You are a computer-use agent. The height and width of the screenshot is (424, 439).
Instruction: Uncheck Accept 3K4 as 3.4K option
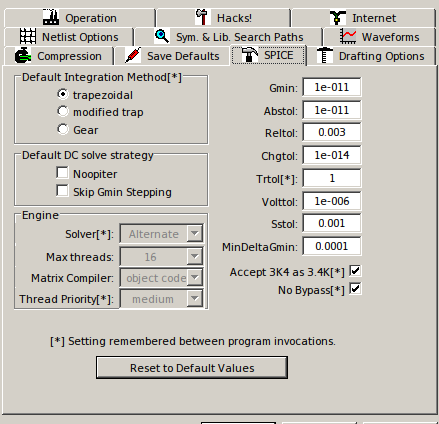[355, 271]
